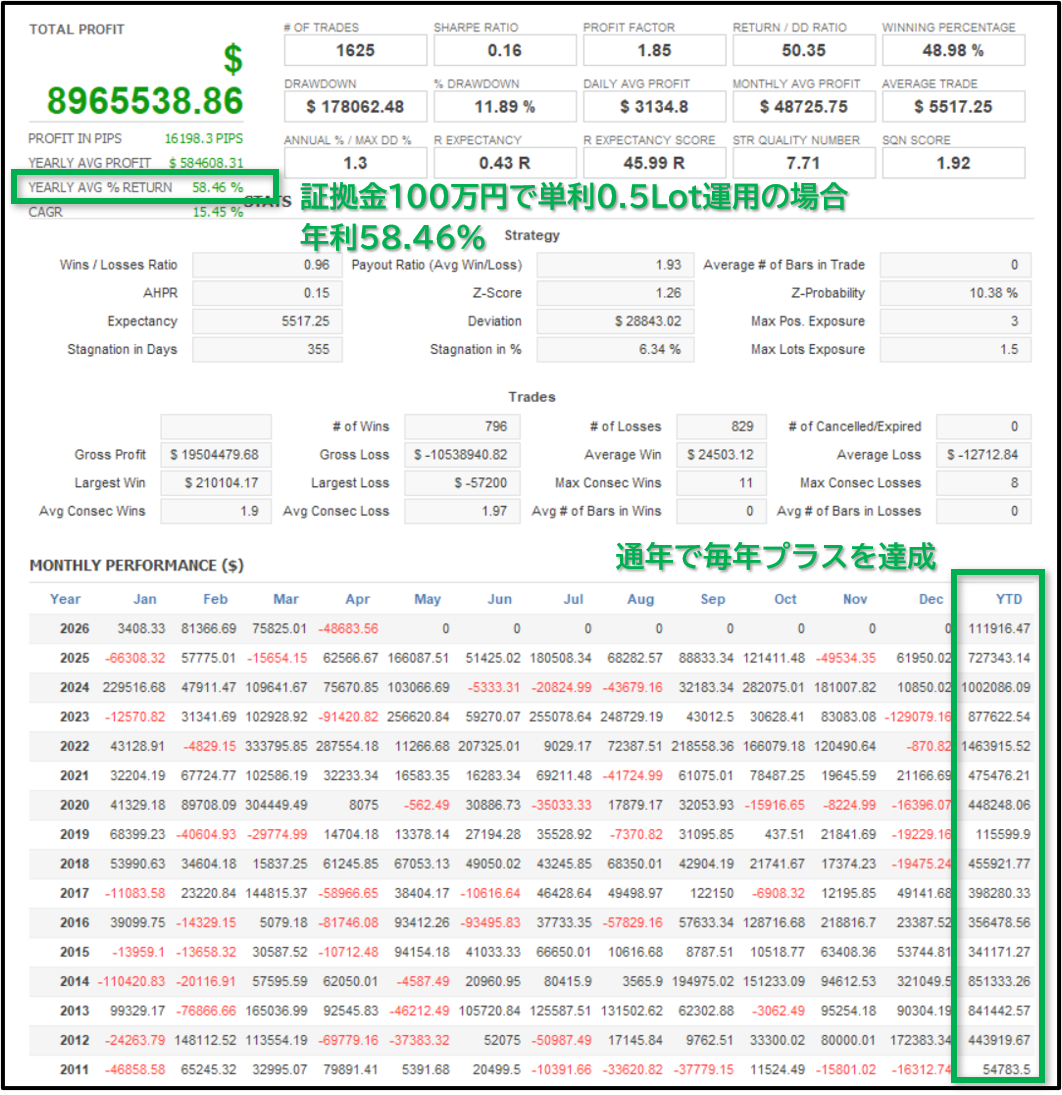Click the R Expectancy value 0.43 R
This screenshot has width=1062, height=1095.
tap(505, 163)
